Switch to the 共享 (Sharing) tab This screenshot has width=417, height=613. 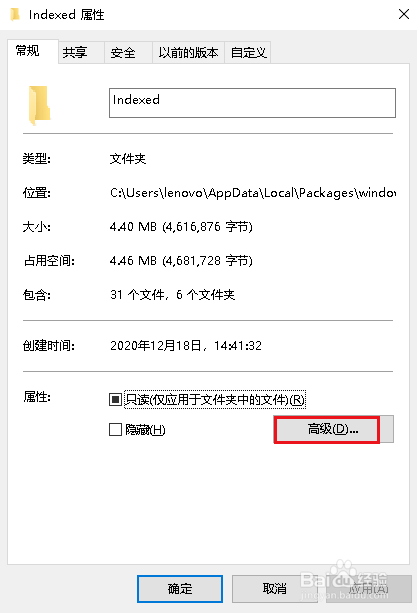tap(75, 52)
